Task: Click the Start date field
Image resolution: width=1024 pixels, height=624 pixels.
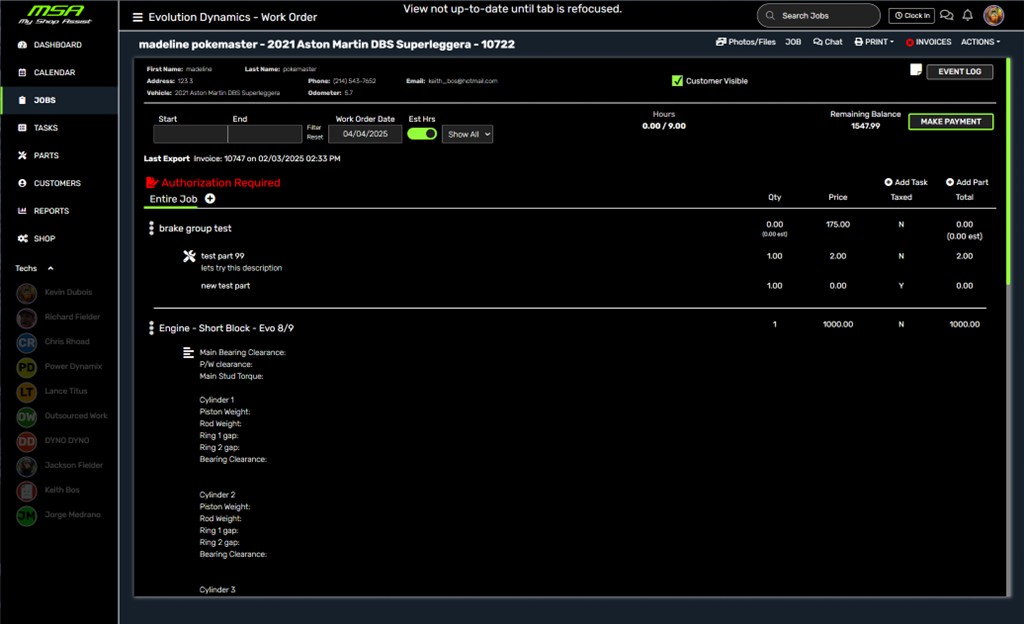Action: click(x=190, y=134)
